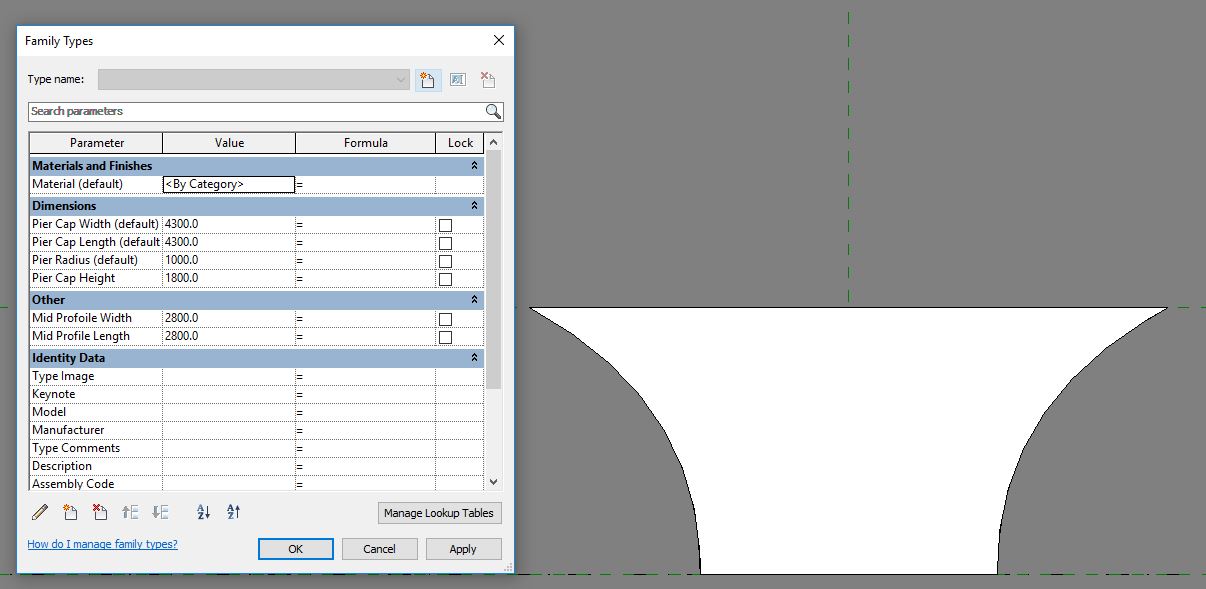
Task: Create a new family type
Action: [428, 80]
